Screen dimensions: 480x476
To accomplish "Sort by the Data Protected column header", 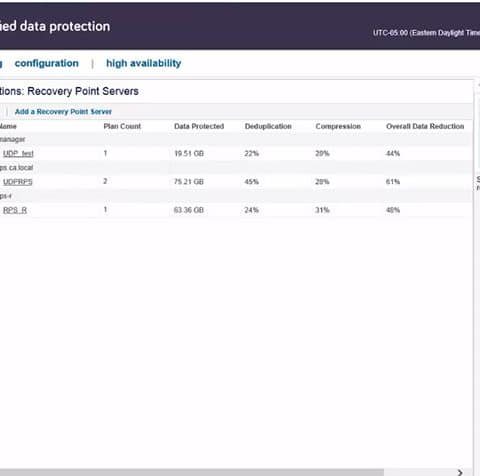I will [x=199, y=126].
